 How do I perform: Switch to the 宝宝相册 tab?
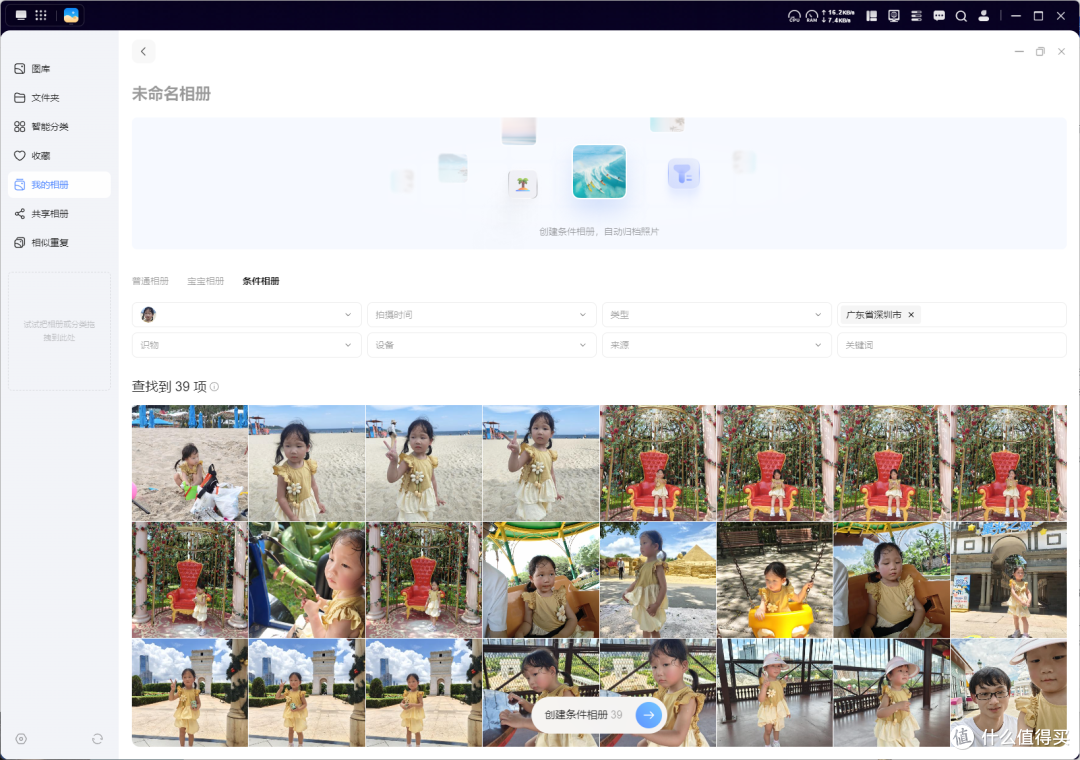coord(206,281)
